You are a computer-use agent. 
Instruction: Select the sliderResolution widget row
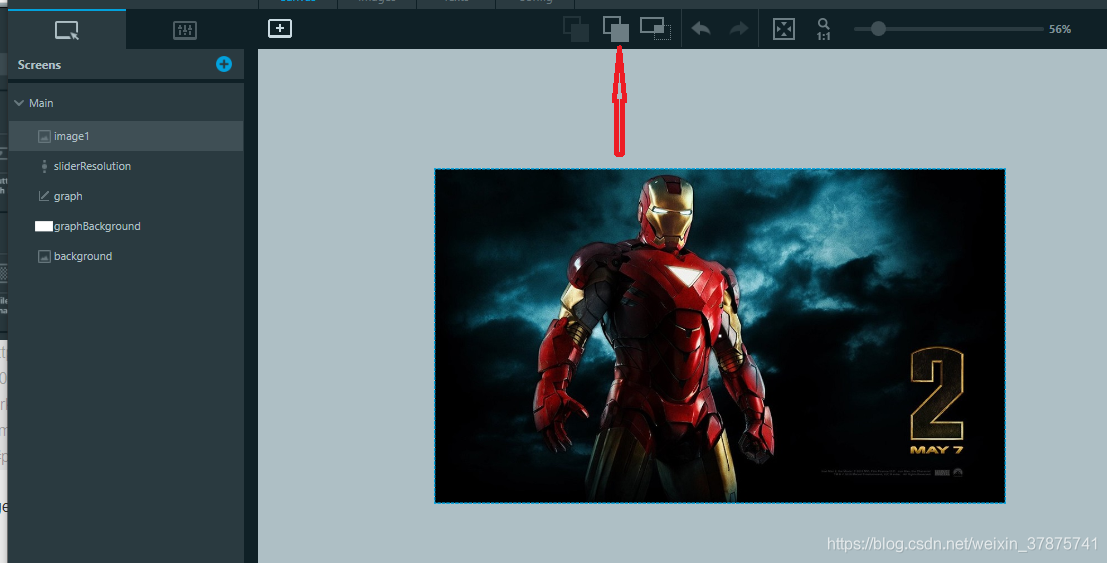point(126,166)
